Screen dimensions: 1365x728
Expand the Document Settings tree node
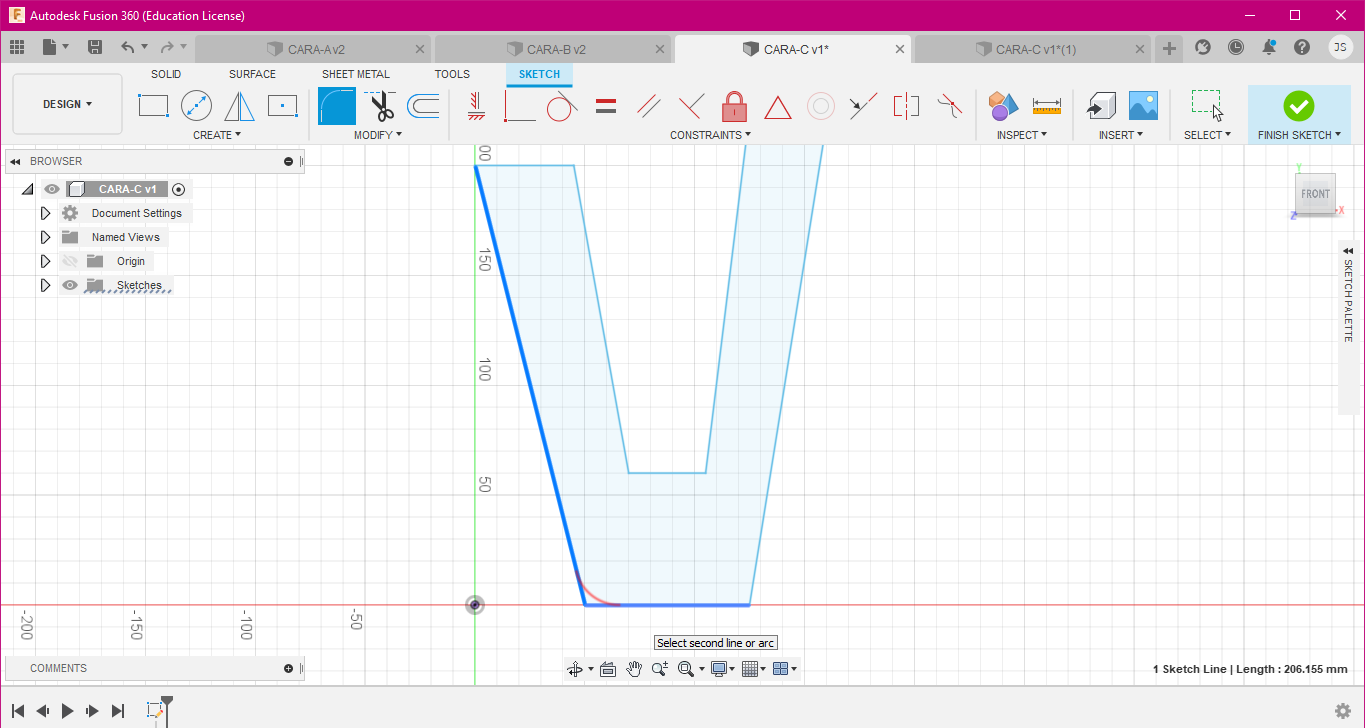click(45, 213)
